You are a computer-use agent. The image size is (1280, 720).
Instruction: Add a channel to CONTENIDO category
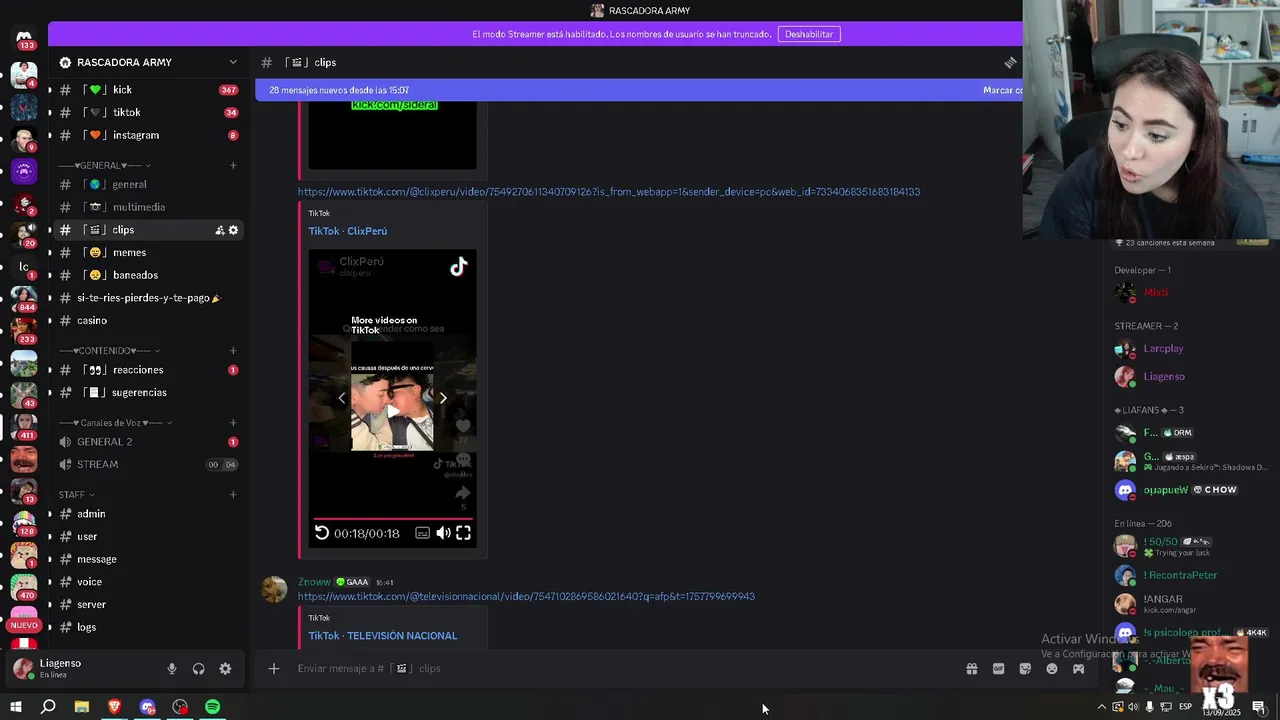click(x=233, y=351)
